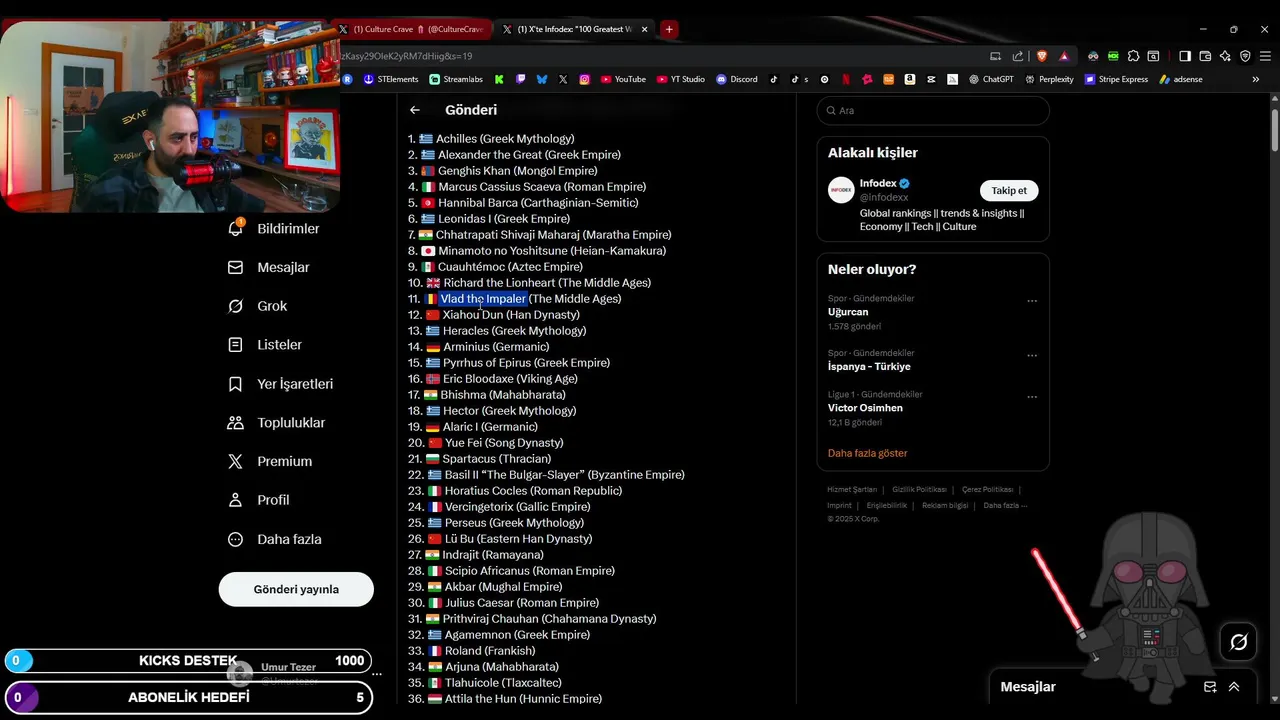
Task: Open the Infodex profile name link
Action: tap(878, 183)
